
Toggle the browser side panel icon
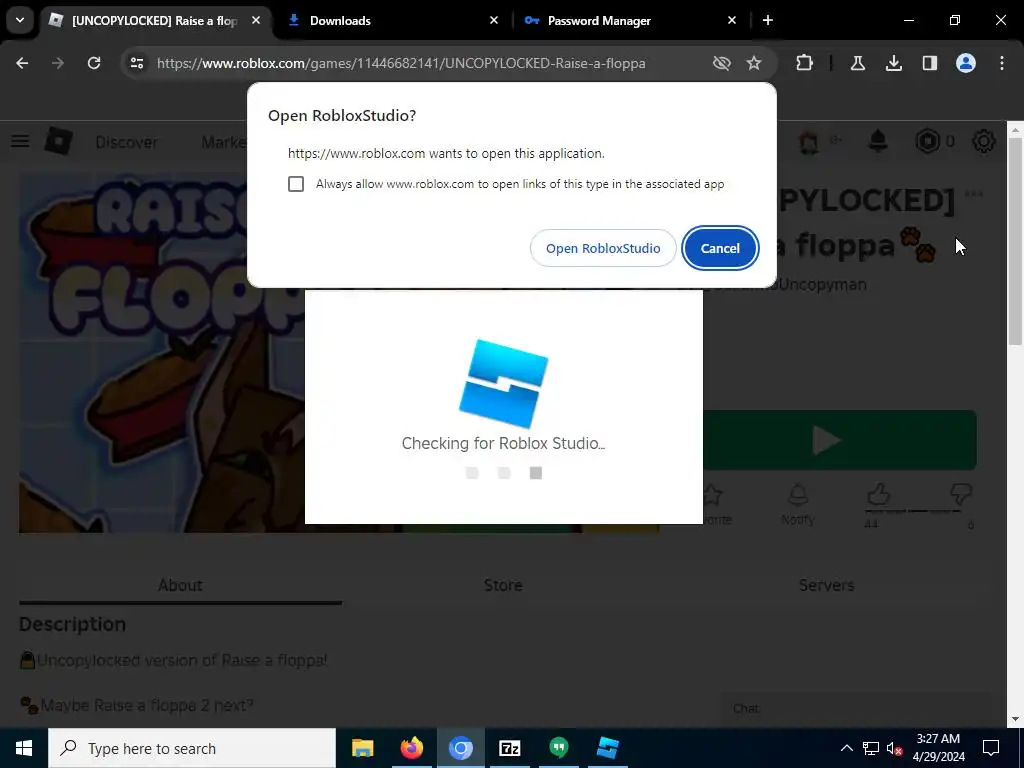tap(929, 63)
